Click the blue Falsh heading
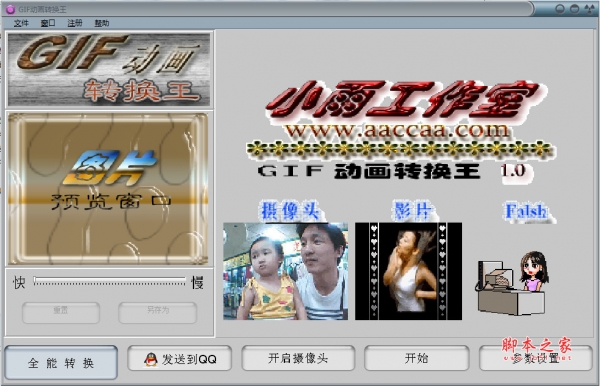The image size is (600, 386). coord(527,211)
